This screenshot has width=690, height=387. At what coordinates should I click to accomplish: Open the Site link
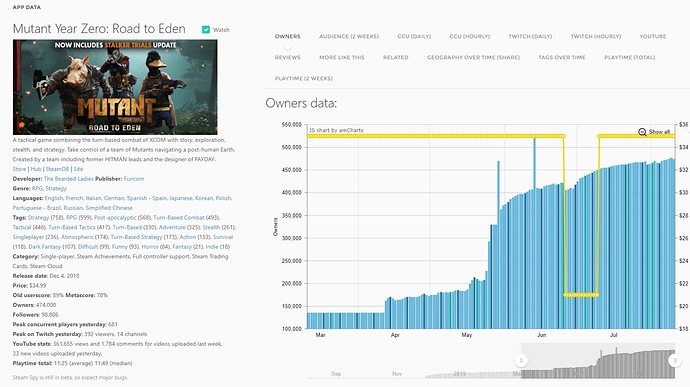(x=78, y=169)
